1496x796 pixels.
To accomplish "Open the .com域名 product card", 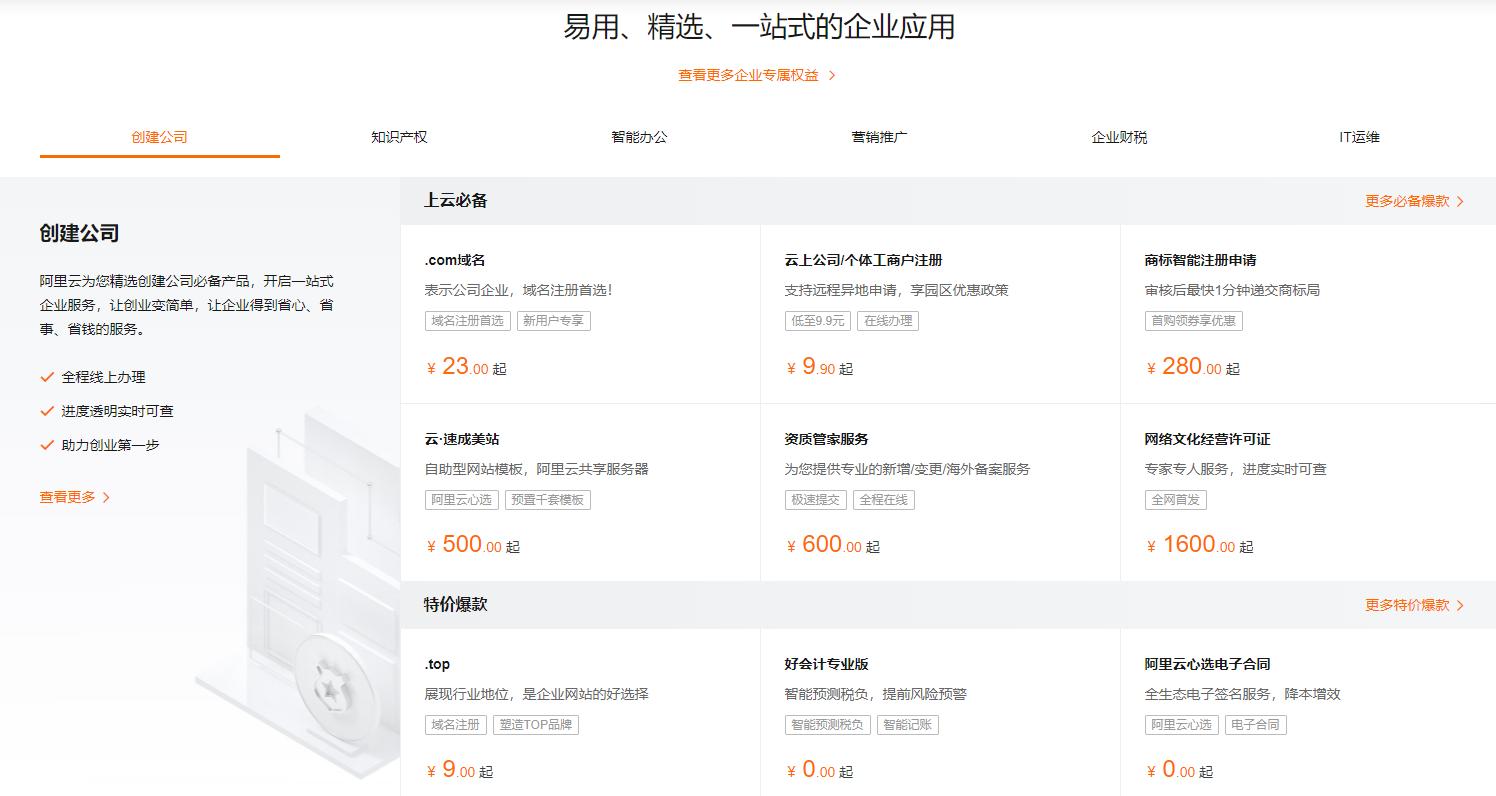I will click(x=580, y=314).
